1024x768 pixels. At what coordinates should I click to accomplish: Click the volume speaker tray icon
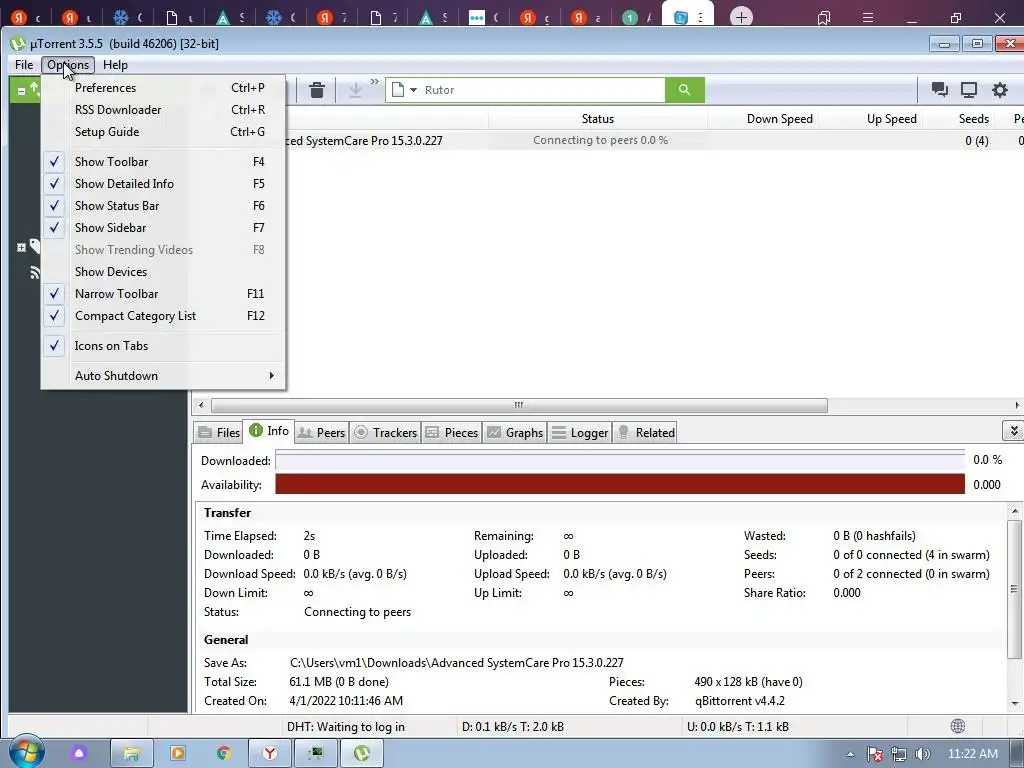pyautogui.click(x=922, y=754)
